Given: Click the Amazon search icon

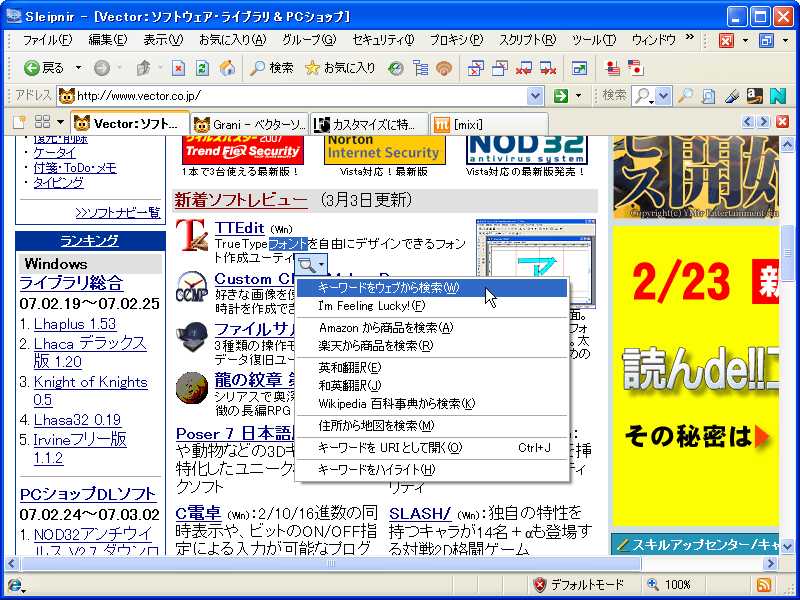Looking at the screenshot, I should (x=755, y=95).
